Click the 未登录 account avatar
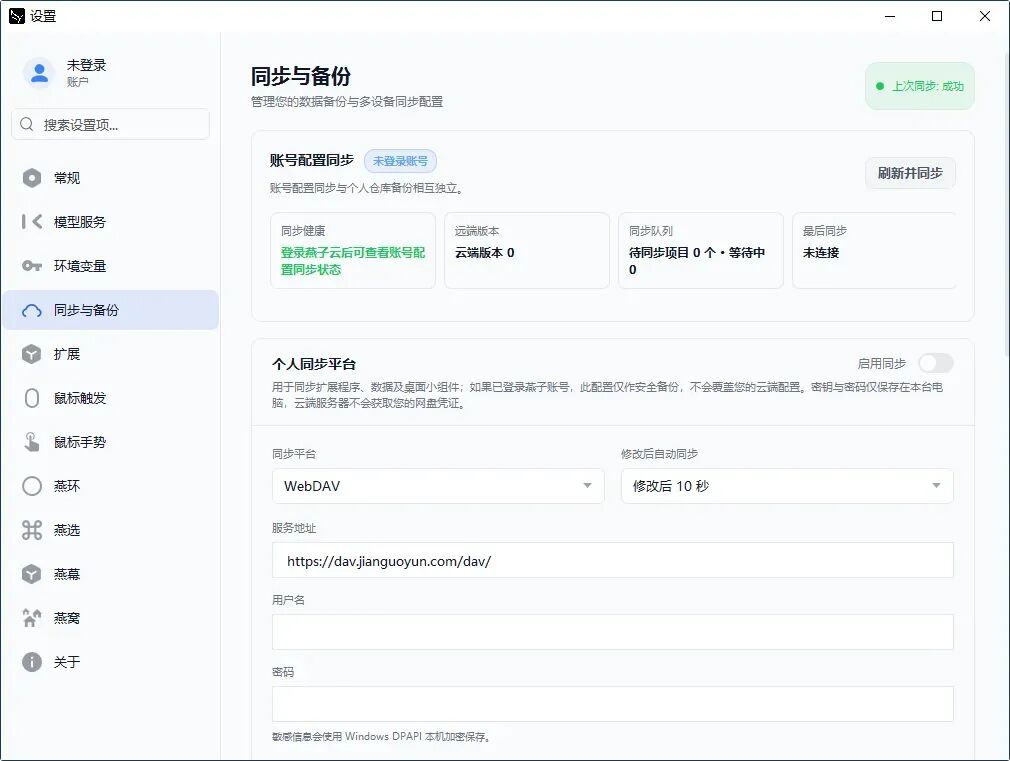The image size is (1010, 761). pos(39,72)
